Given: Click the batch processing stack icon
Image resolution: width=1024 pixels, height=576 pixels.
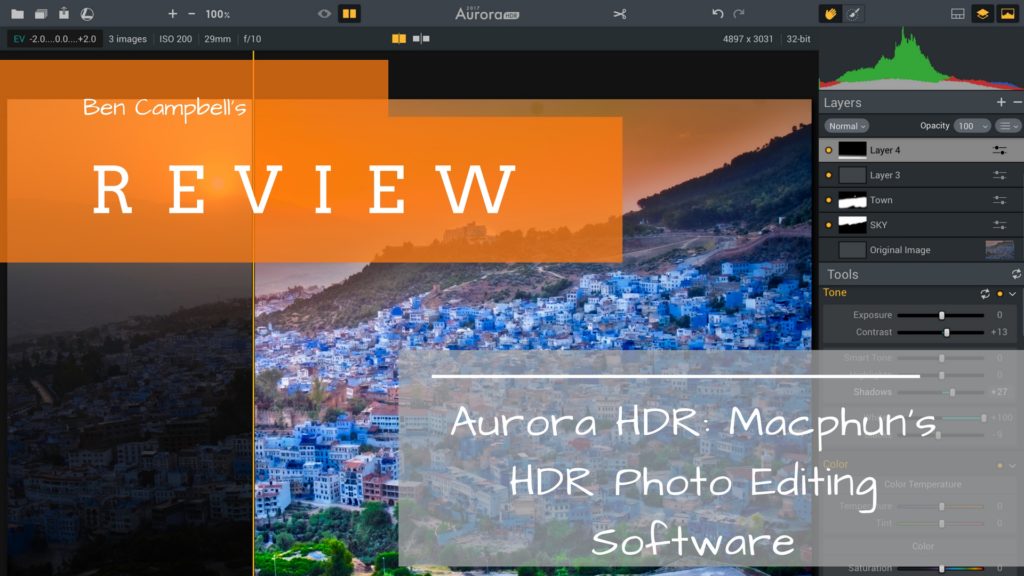Looking at the screenshot, I should click(40, 14).
